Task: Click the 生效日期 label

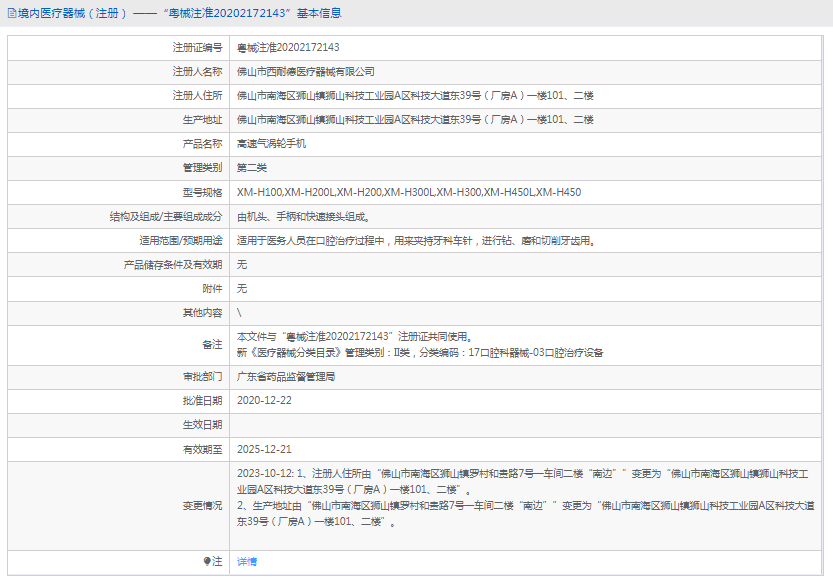Action: tap(202, 425)
